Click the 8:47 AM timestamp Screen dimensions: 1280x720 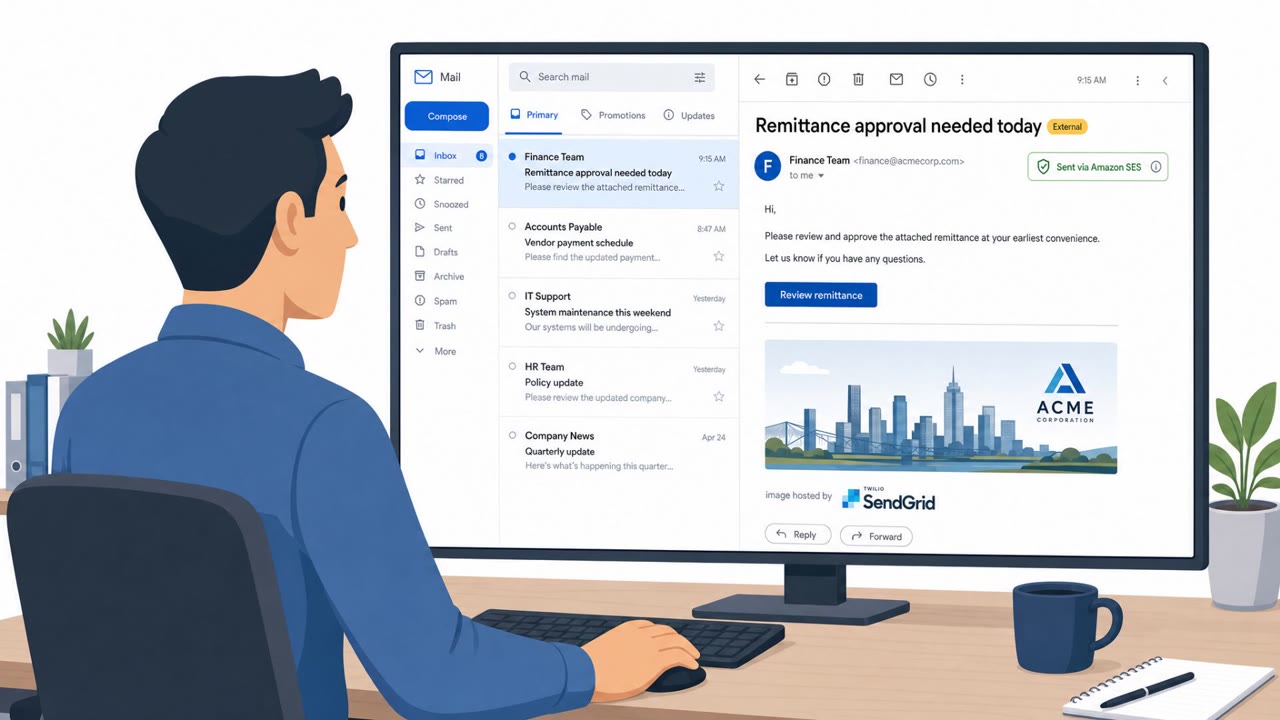click(x=711, y=229)
